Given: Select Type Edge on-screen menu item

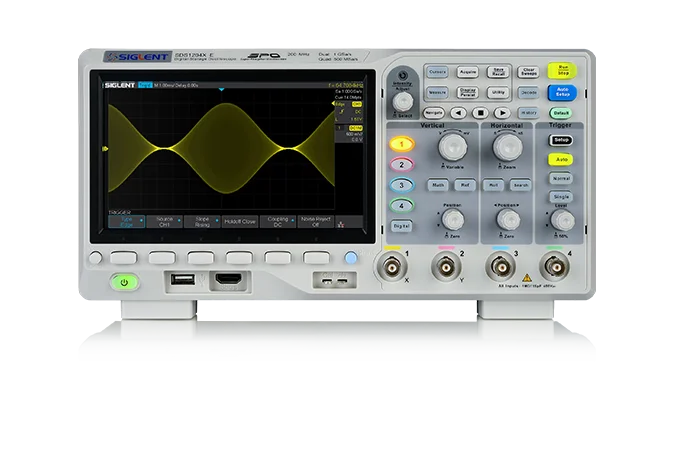Looking at the screenshot, I should pyautogui.click(x=127, y=222).
